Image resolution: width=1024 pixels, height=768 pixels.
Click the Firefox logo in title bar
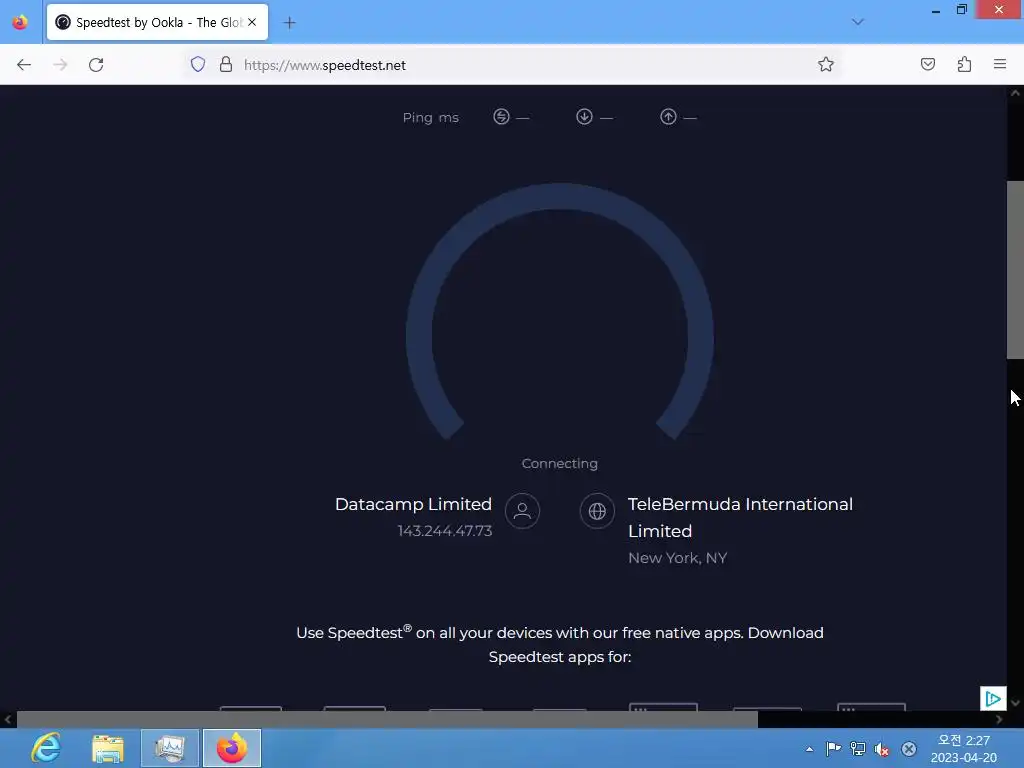(x=20, y=22)
